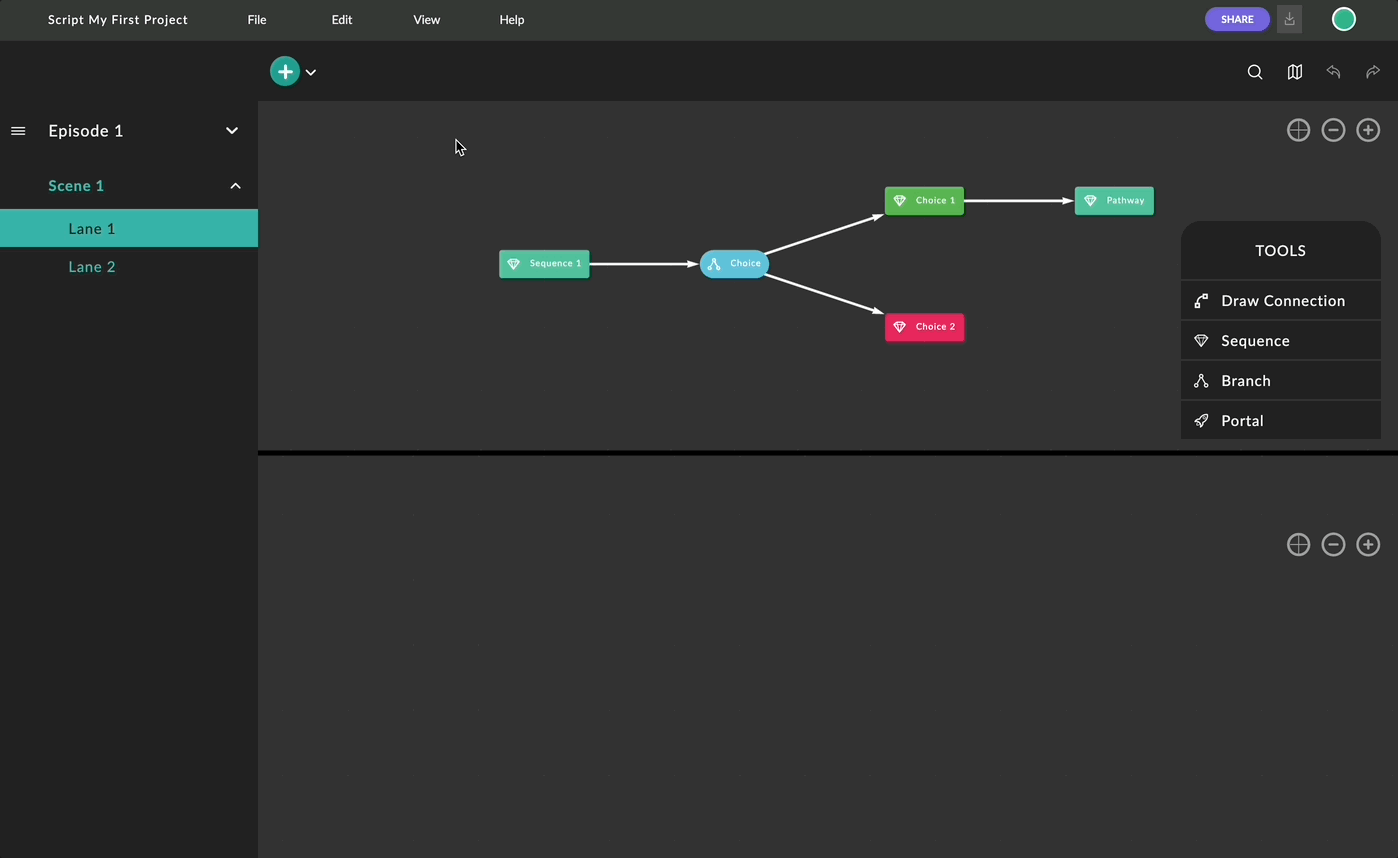Screen dimensions: 1398x858
Task: Select the Branch tool
Action: coord(1281,381)
